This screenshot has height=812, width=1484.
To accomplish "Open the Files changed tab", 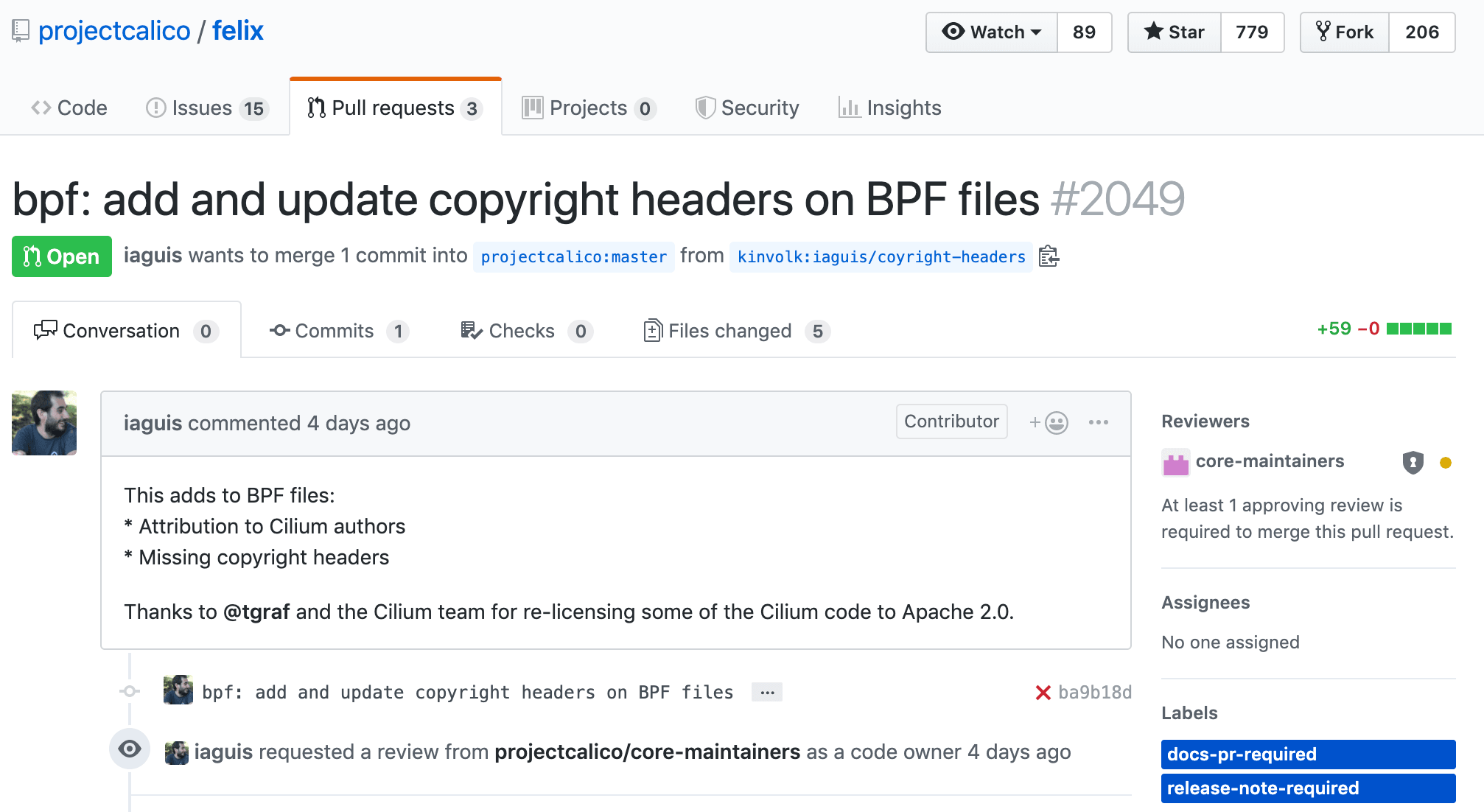I will [737, 331].
